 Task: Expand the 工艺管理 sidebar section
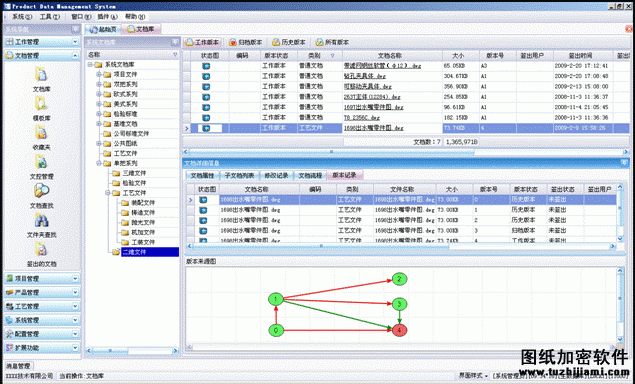tap(75, 306)
